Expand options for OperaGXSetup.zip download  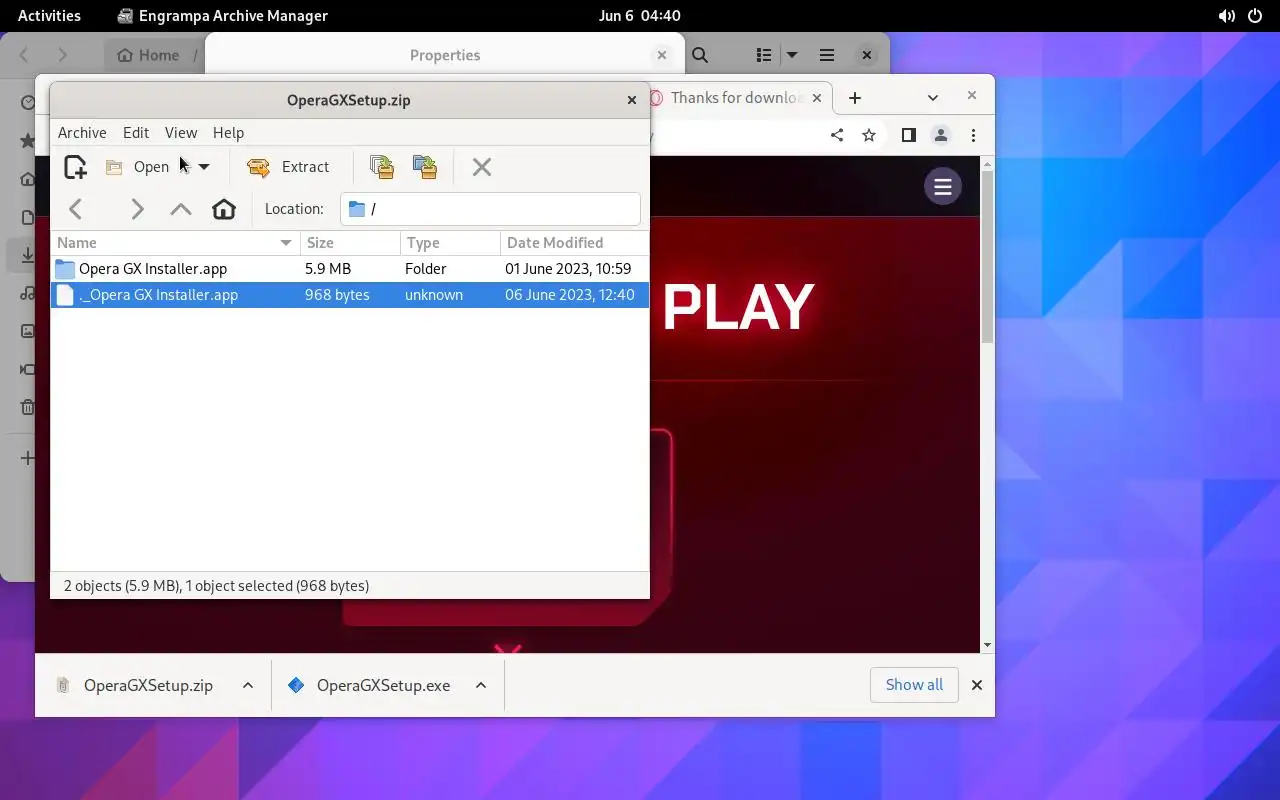click(x=248, y=686)
